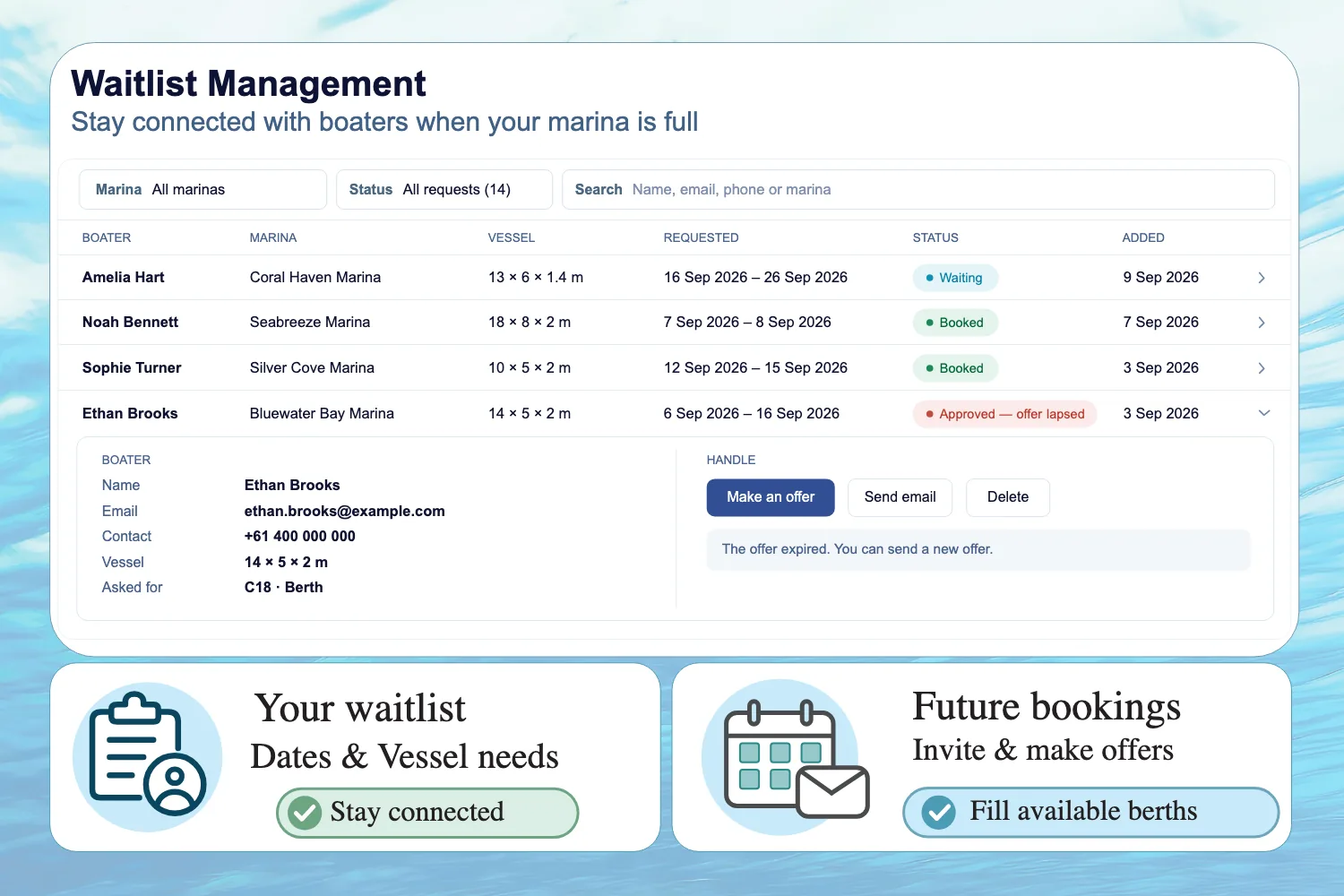The height and width of the screenshot is (896, 1344).
Task: Click the Waiting status badge
Action: (955, 278)
